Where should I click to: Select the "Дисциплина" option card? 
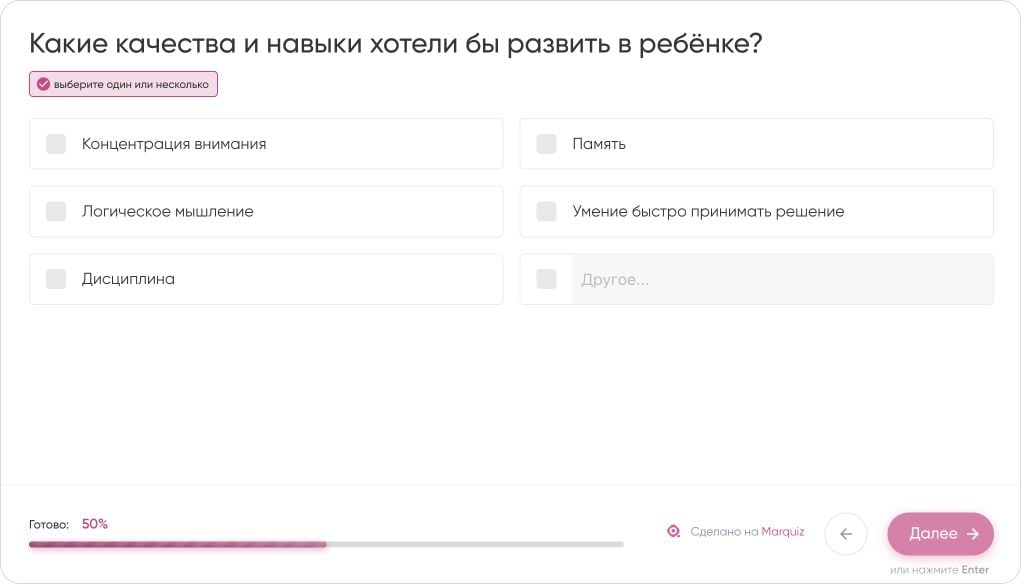tap(266, 279)
